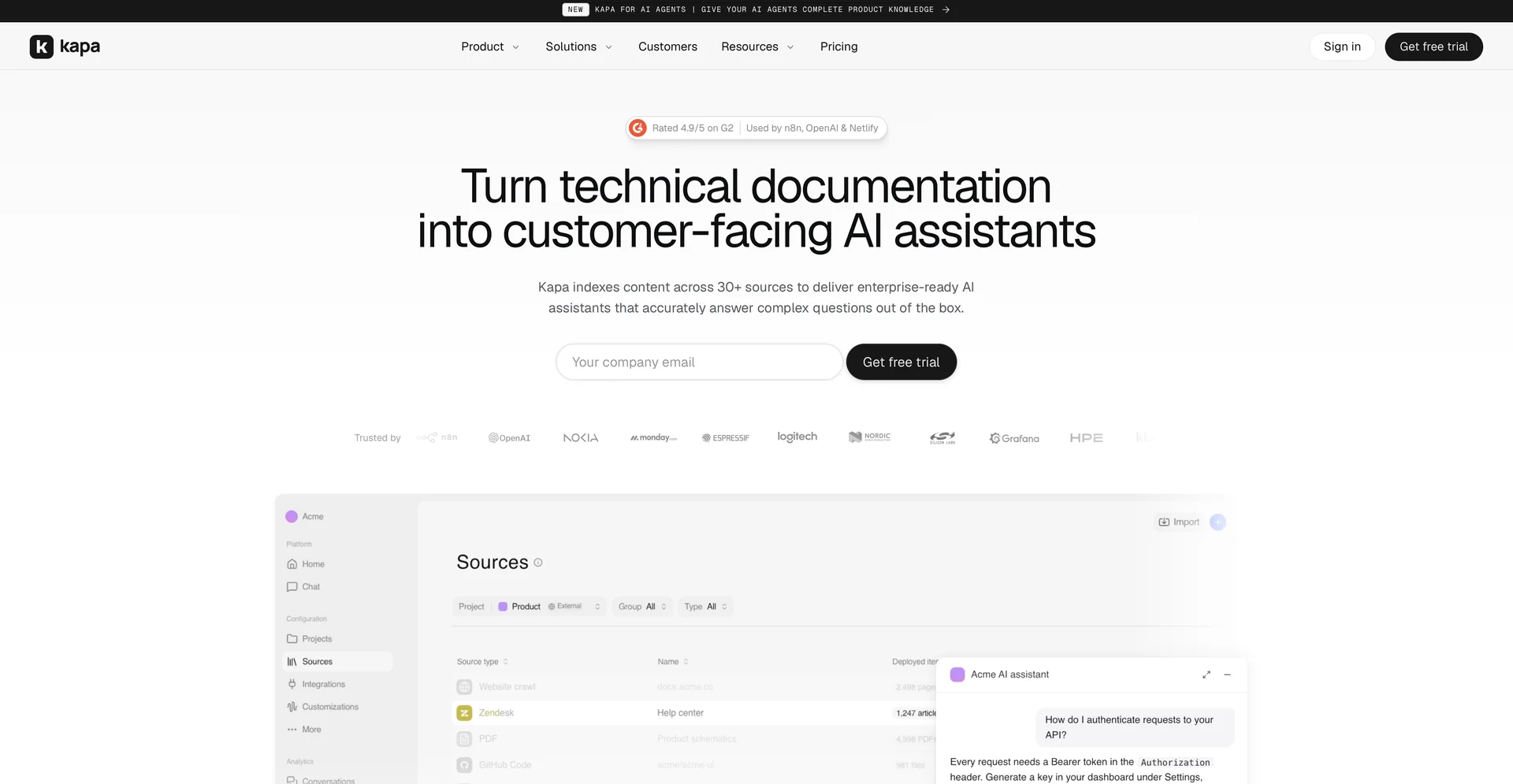
Task: Open the Kapa for AI Agents announcement
Action: click(x=756, y=10)
